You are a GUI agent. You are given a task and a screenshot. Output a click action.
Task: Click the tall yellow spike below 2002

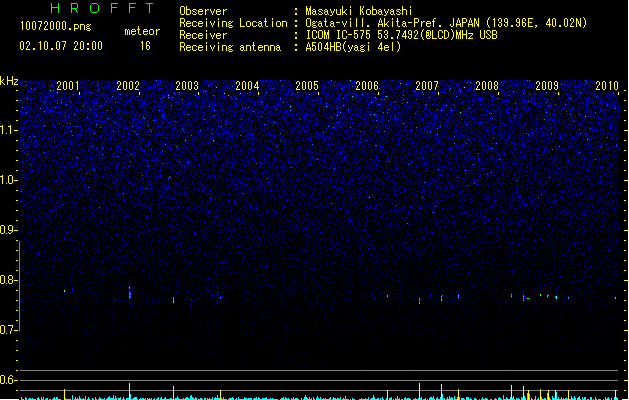130,391
